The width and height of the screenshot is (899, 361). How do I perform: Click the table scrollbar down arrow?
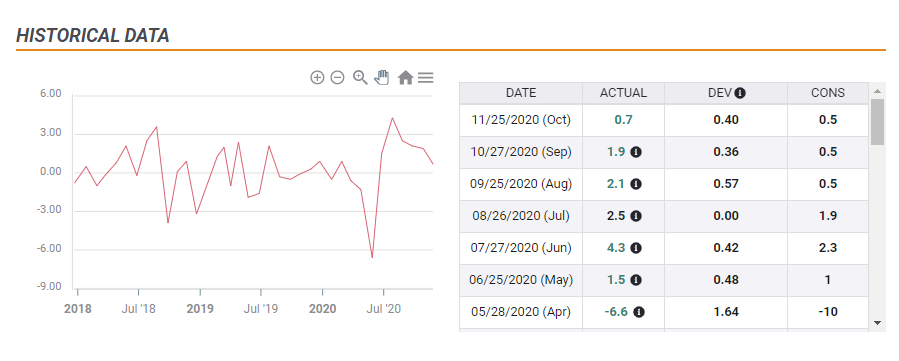pos(877,323)
